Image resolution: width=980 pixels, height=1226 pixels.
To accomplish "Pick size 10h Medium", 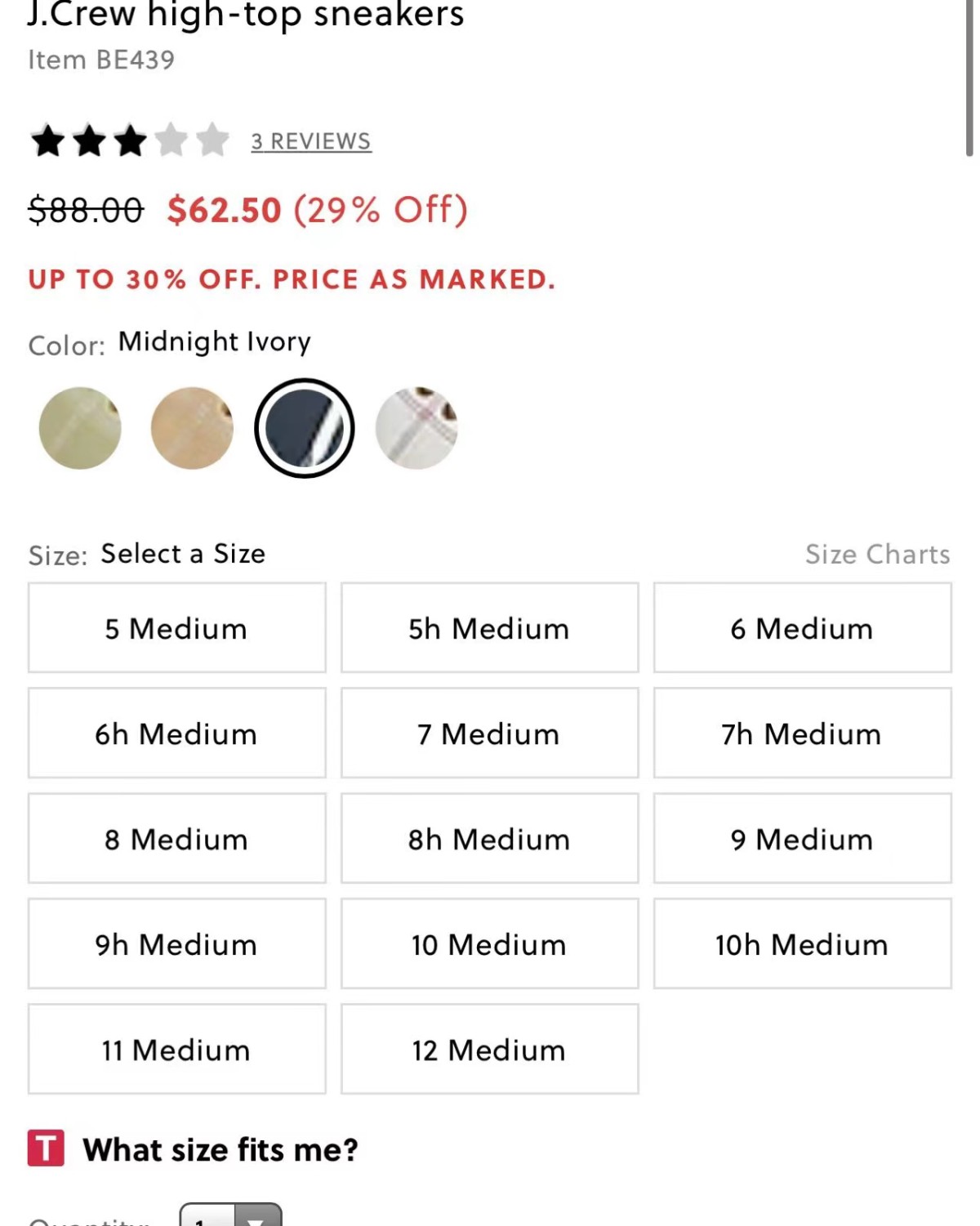I will pyautogui.click(x=802, y=944).
